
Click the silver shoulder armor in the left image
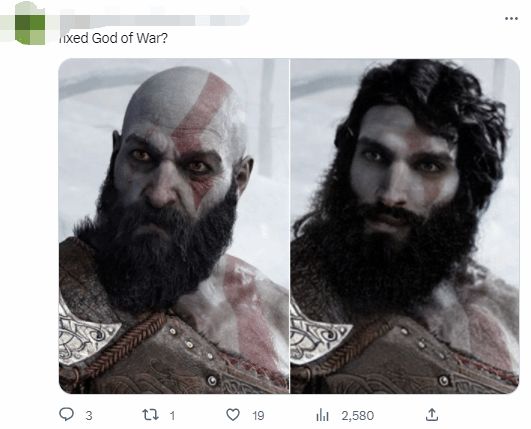pyautogui.click(x=86, y=328)
